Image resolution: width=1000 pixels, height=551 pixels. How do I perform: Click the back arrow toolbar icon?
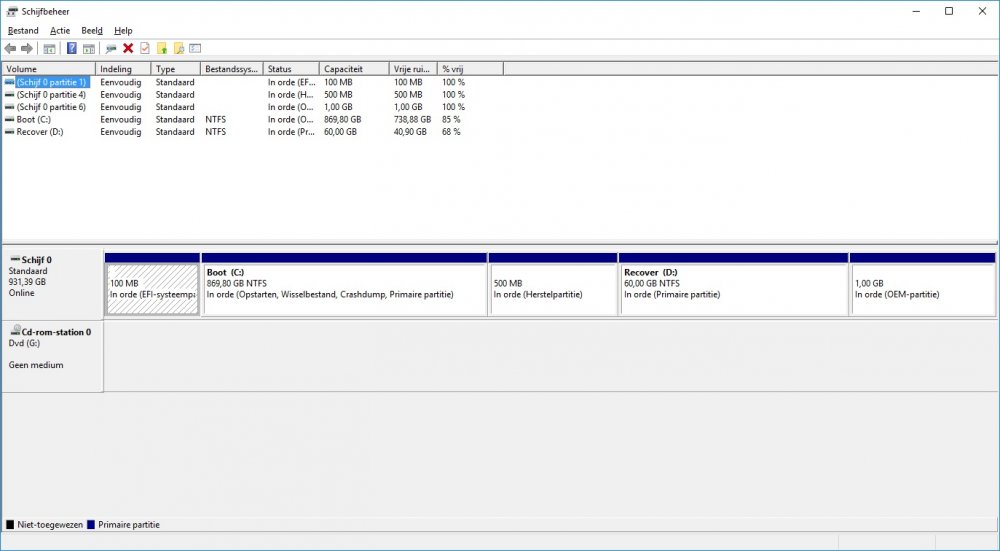pos(10,48)
